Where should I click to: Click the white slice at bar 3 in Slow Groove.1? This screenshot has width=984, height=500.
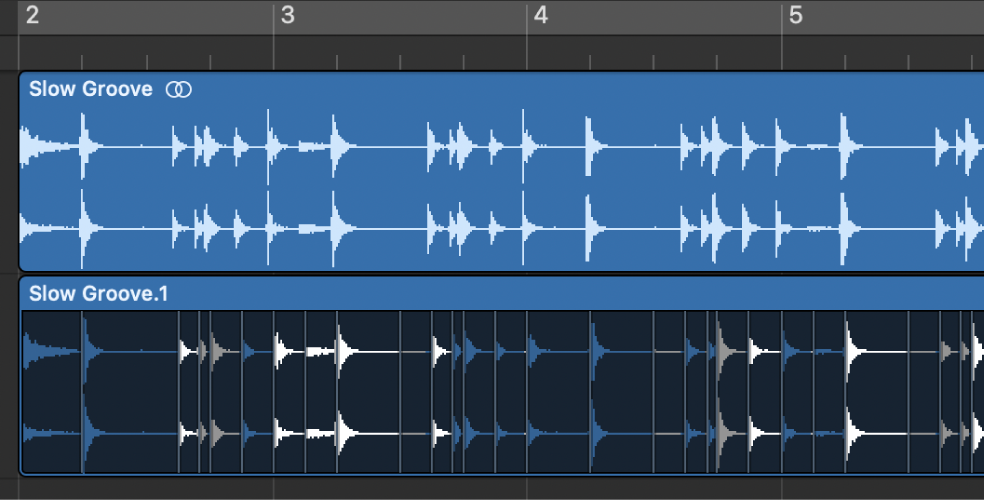click(289, 391)
